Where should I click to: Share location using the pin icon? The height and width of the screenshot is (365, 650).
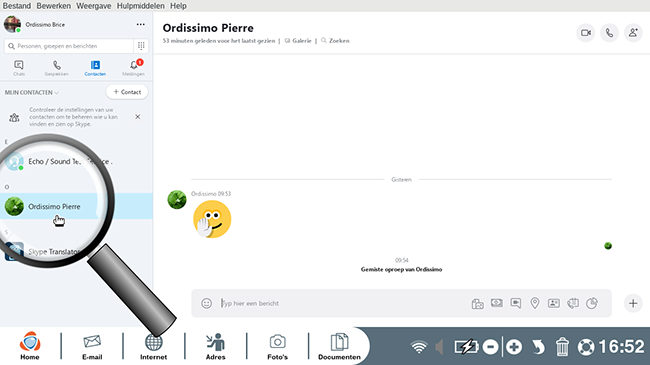pos(535,303)
